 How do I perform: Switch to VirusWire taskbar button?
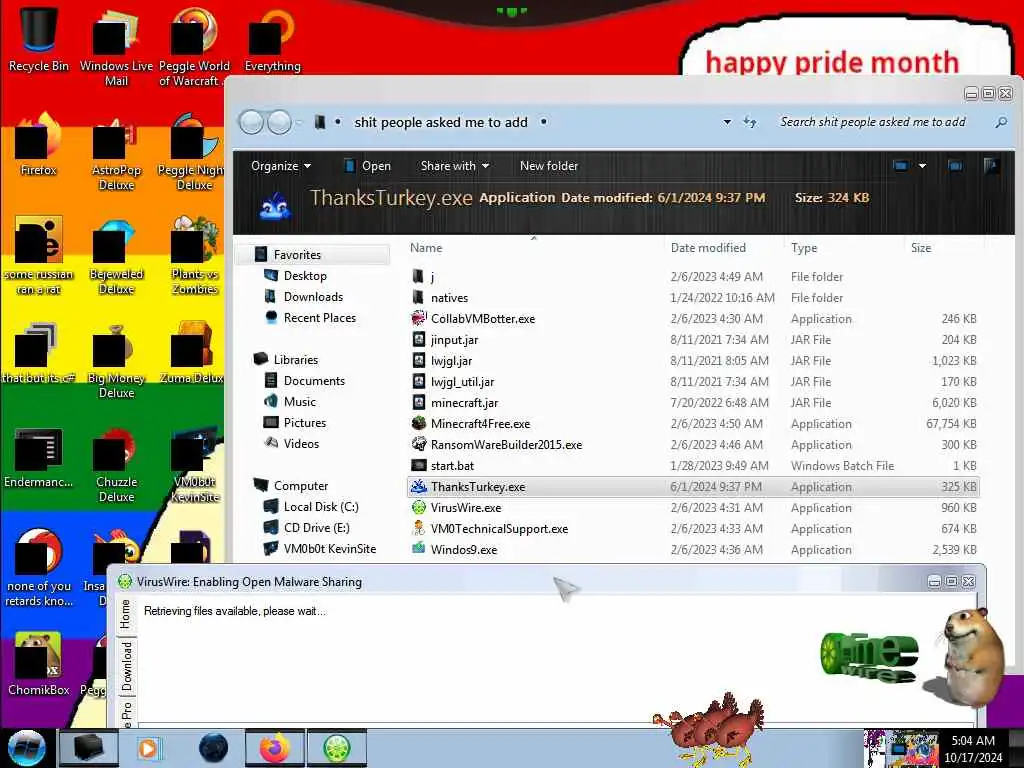pyautogui.click(x=337, y=748)
